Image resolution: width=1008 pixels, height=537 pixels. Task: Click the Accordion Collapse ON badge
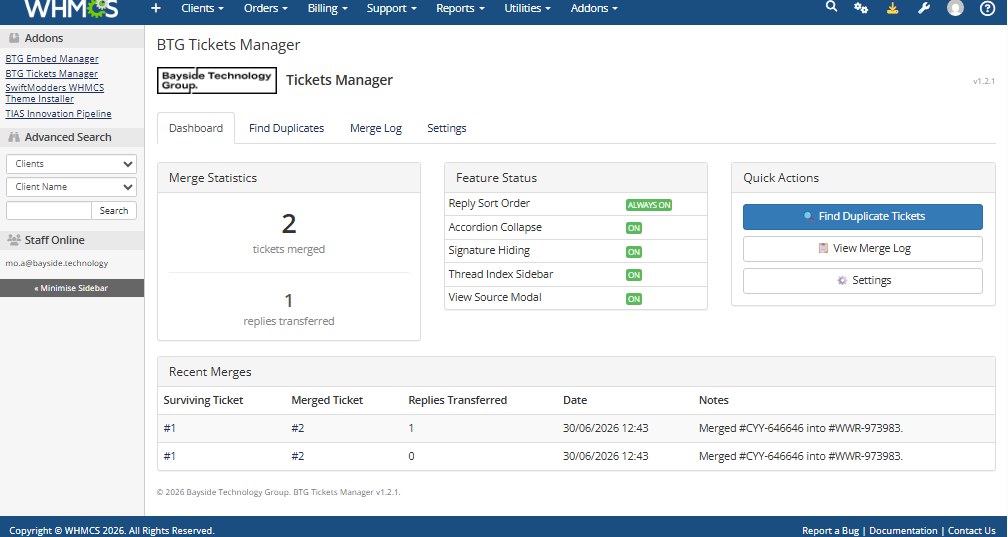click(634, 228)
